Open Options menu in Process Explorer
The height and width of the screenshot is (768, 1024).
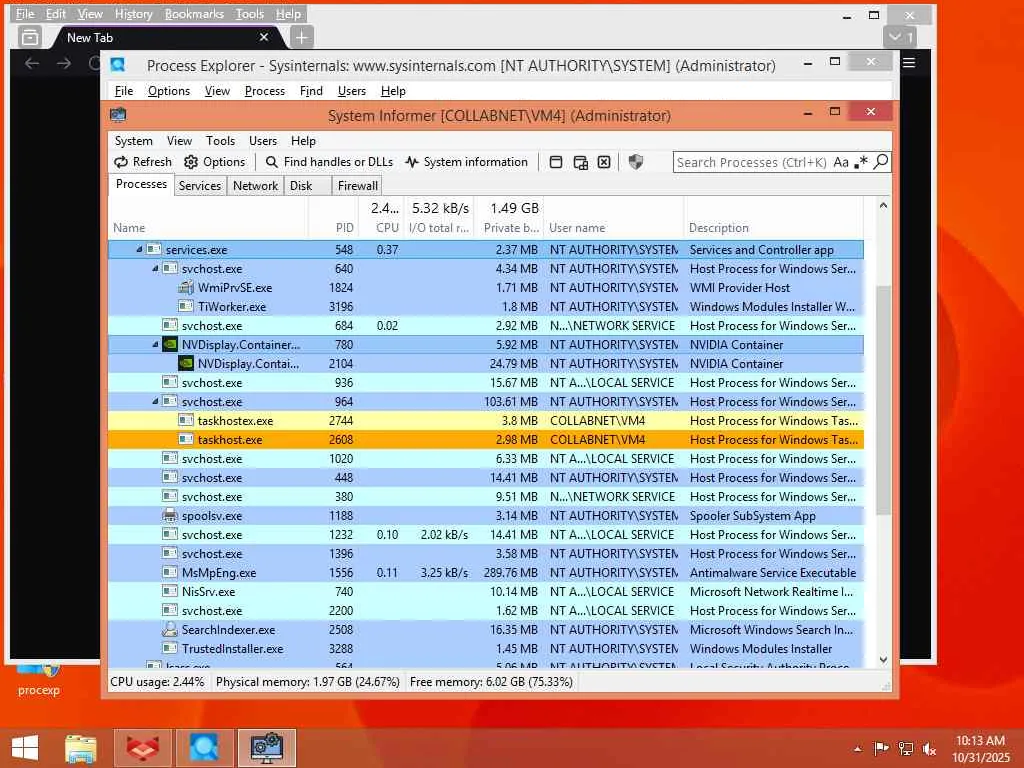pyautogui.click(x=168, y=91)
